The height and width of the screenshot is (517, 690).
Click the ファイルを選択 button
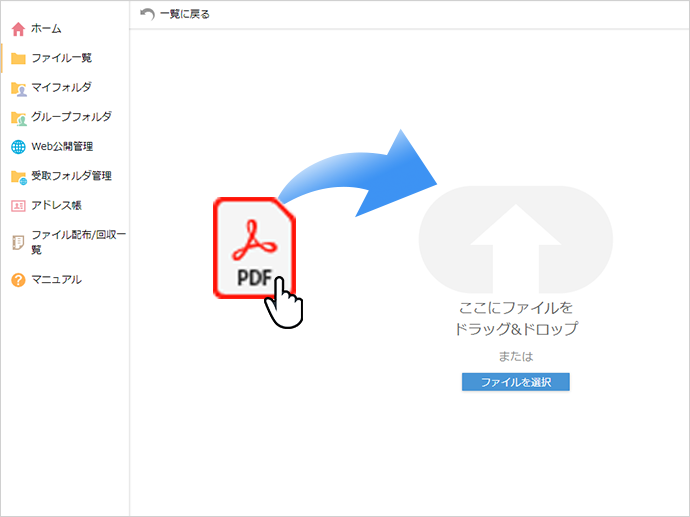click(x=516, y=382)
